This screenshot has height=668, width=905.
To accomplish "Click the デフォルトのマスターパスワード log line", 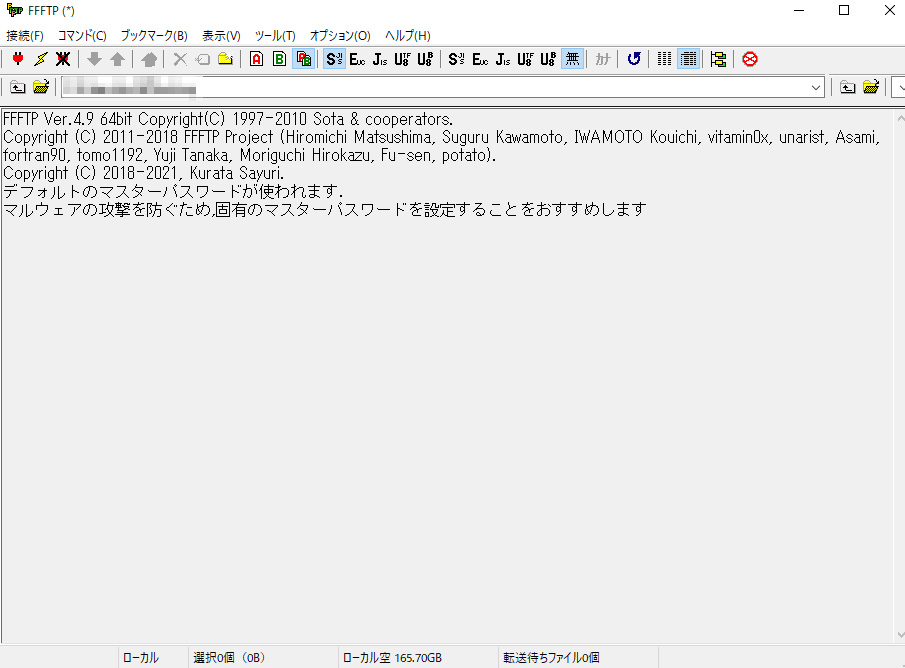I will coord(173,191).
